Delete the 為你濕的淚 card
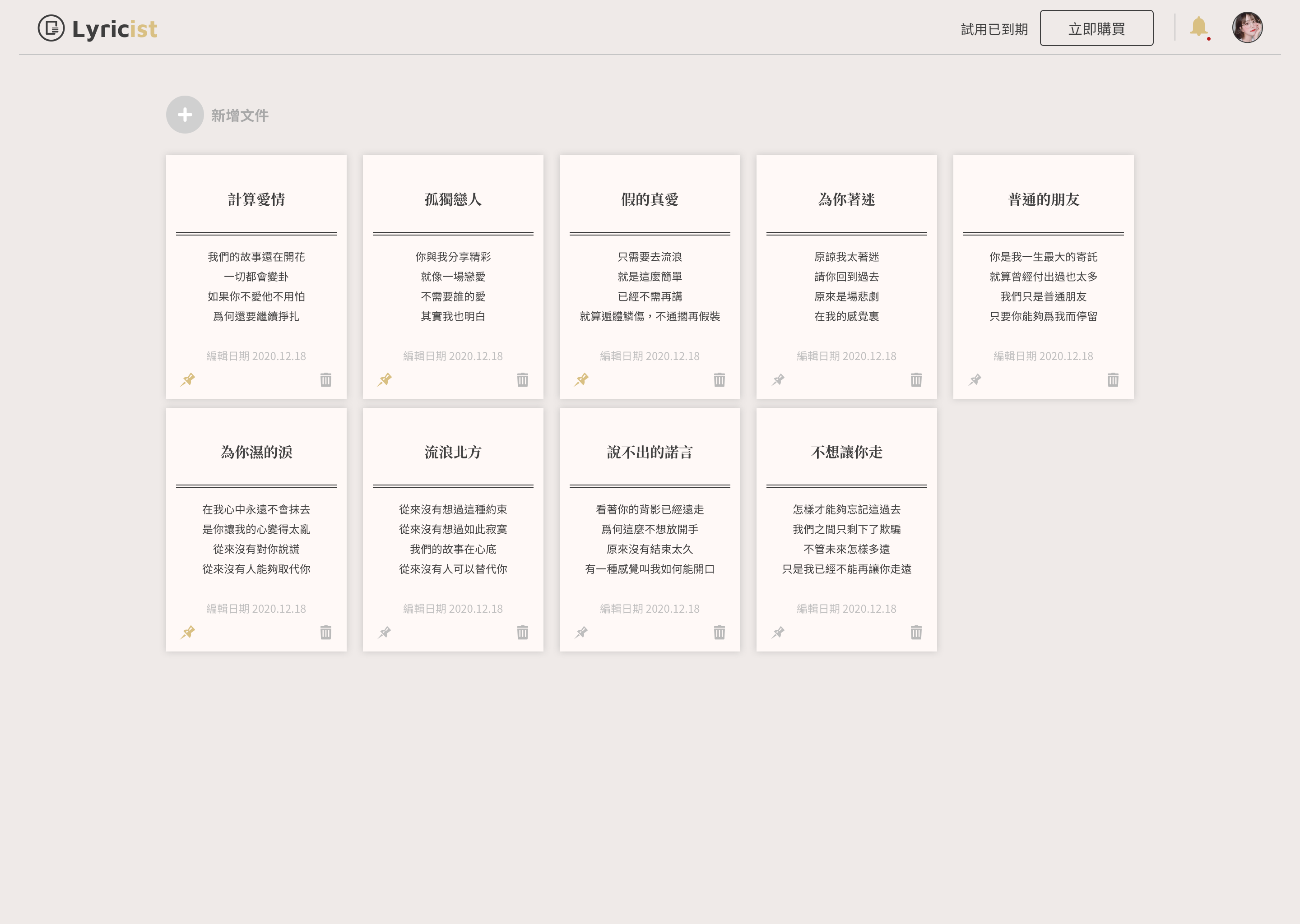Image resolution: width=1300 pixels, height=924 pixels. pyautogui.click(x=325, y=632)
